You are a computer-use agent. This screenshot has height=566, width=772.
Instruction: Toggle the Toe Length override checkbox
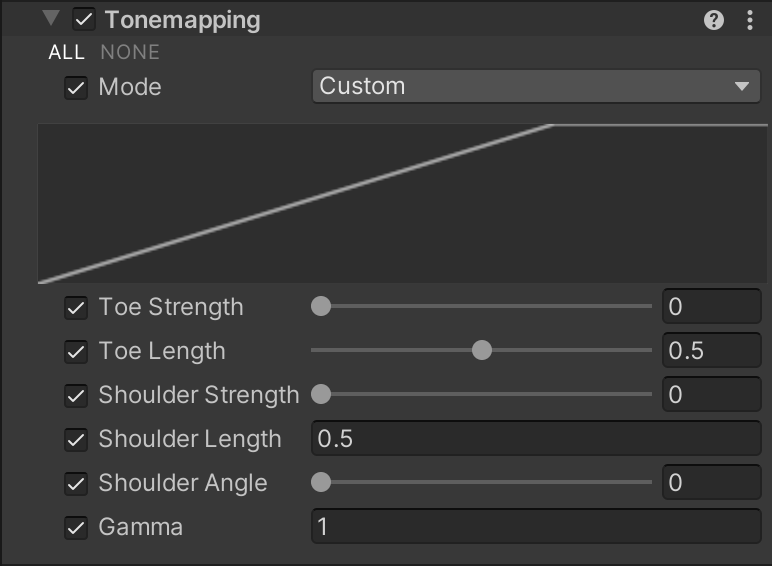pos(76,351)
